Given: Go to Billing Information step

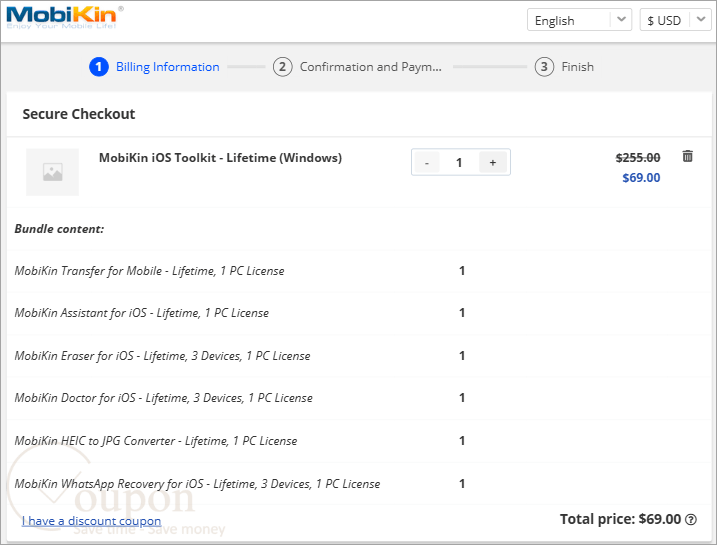Looking at the screenshot, I should click(167, 67).
